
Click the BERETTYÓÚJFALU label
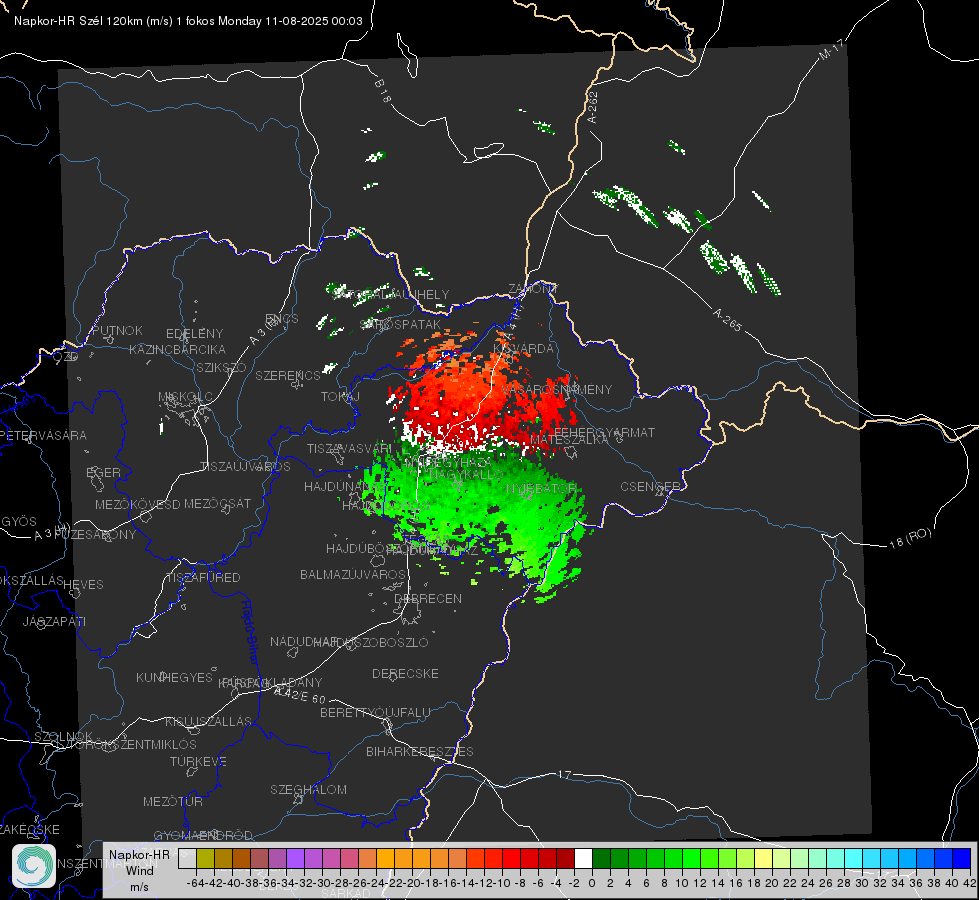click(x=375, y=712)
